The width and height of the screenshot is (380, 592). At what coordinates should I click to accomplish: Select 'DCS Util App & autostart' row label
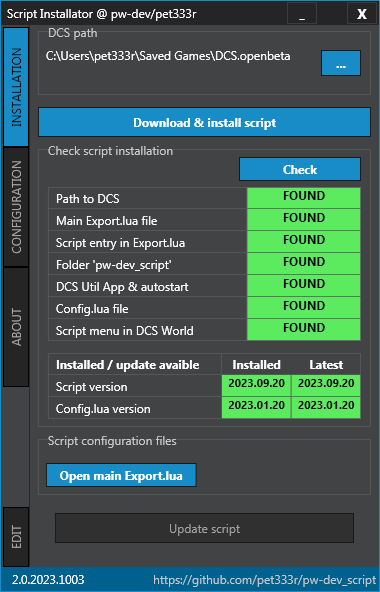click(122, 287)
